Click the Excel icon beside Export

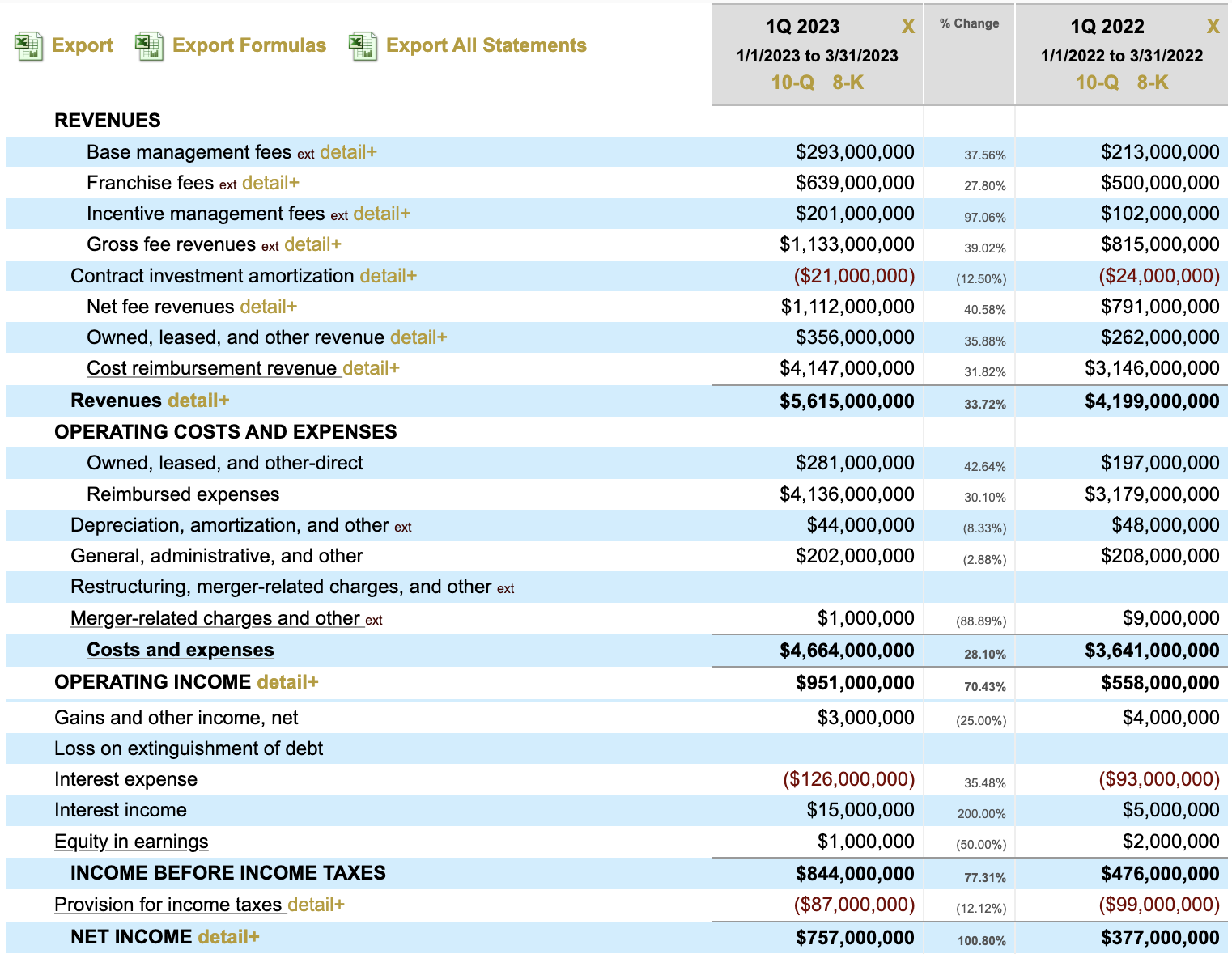29,46
